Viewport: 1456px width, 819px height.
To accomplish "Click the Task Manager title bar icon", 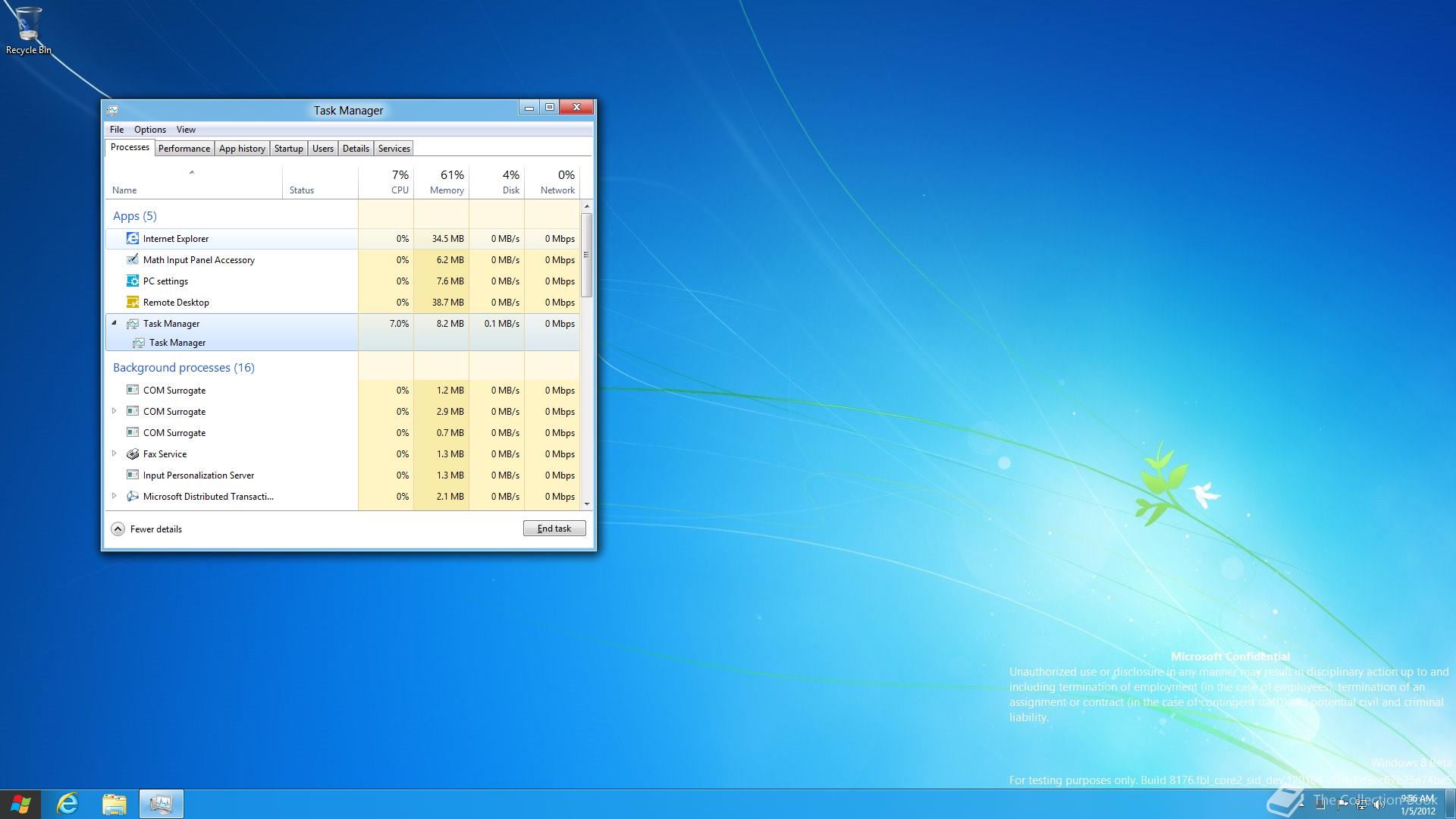I will [x=112, y=110].
